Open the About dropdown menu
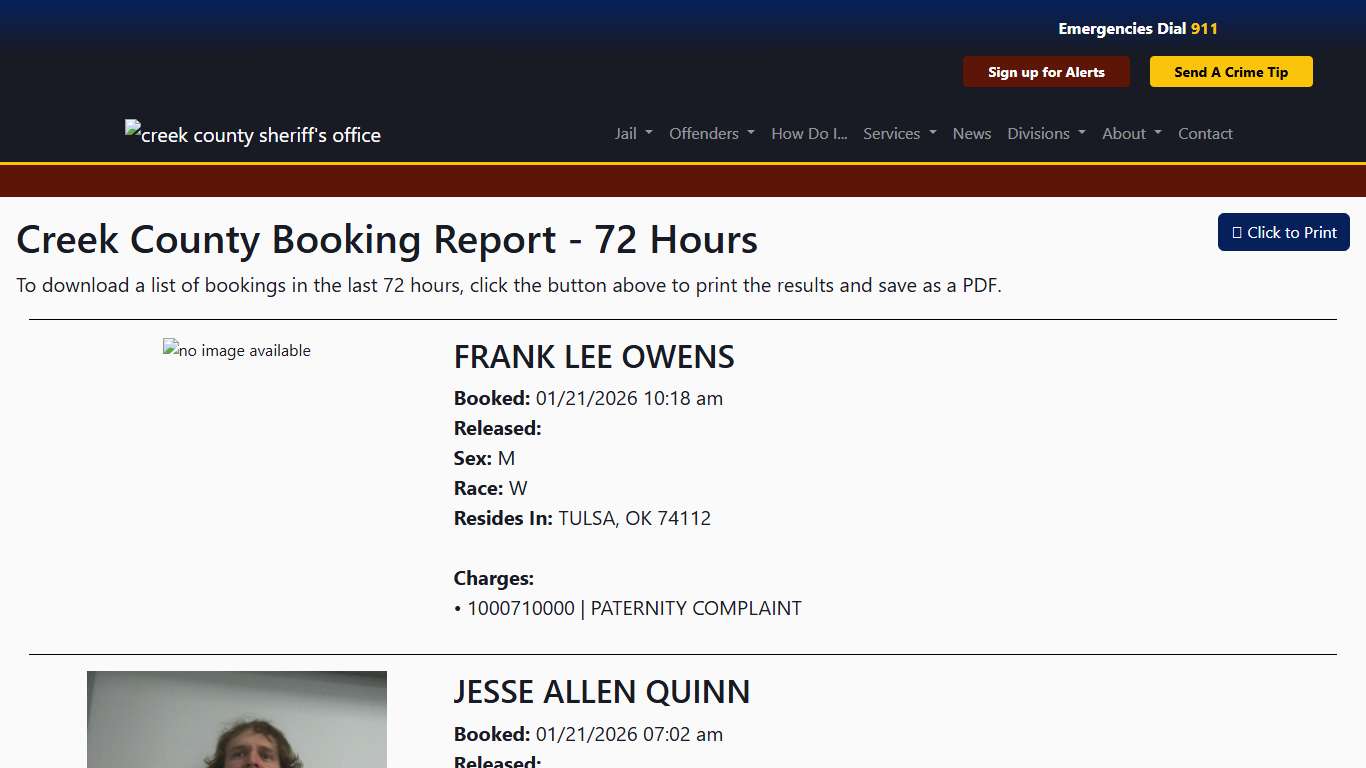The height and width of the screenshot is (768, 1366). pos(1130,133)
